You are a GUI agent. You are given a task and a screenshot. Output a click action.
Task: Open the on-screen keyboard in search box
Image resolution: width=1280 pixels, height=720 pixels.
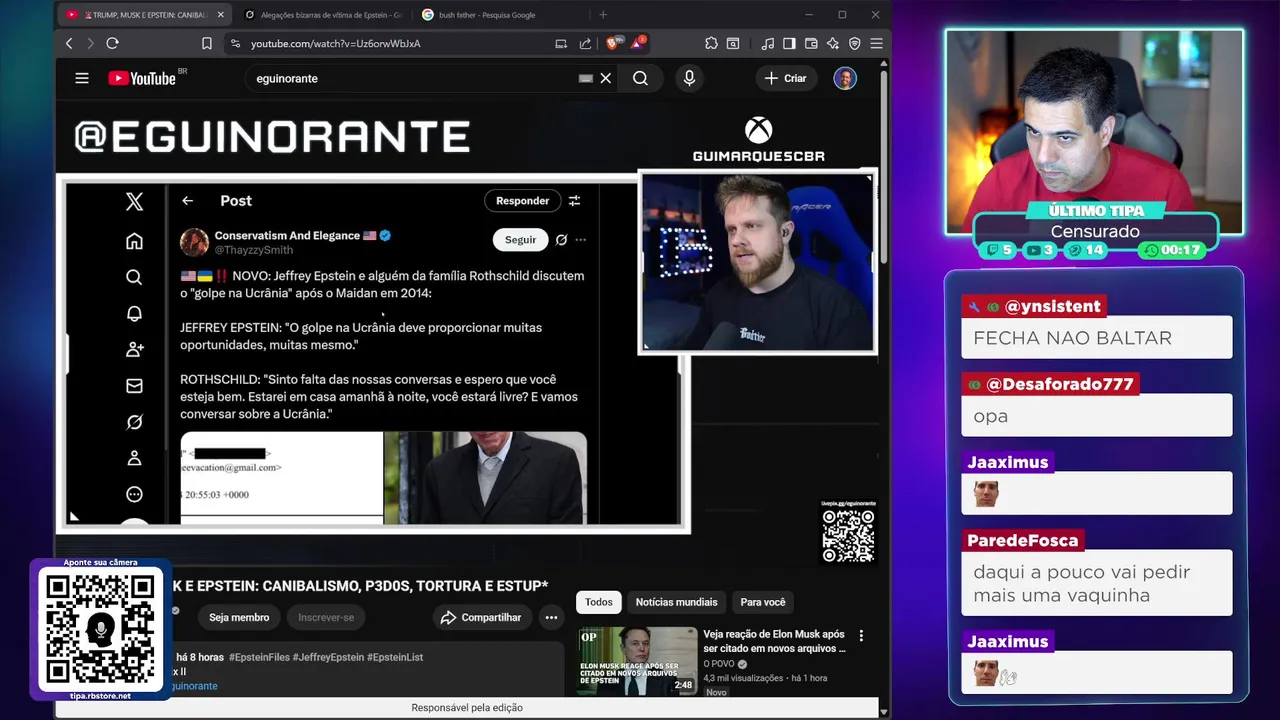tap(586, 78)
